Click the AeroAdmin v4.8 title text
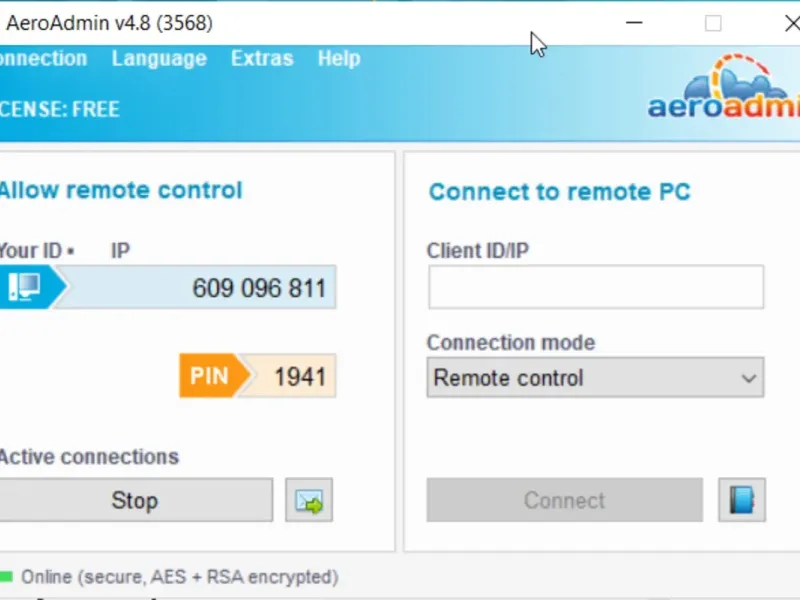800x600 pixels. click(x=109, y=23)
